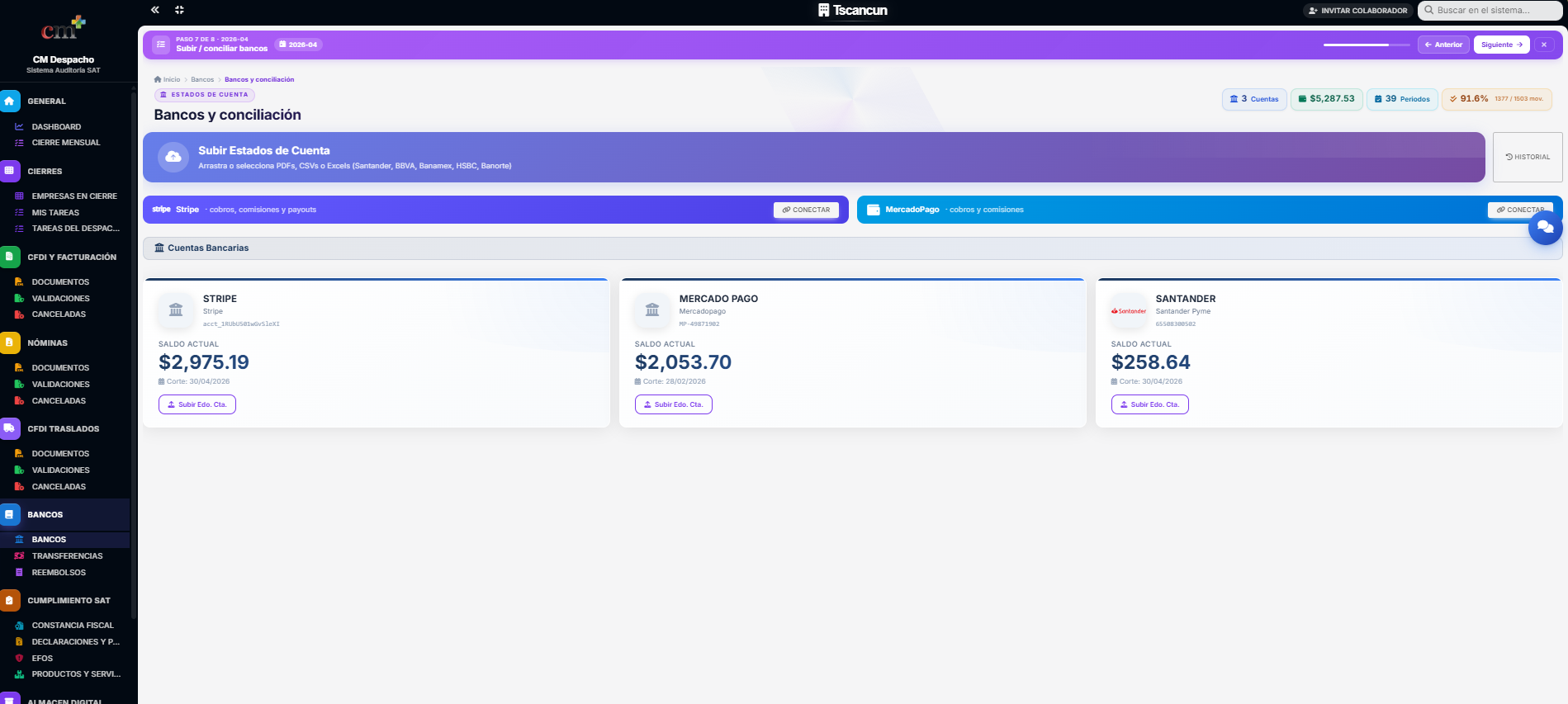Open REEMBOLSOS under Bancos

pos(59,572)
